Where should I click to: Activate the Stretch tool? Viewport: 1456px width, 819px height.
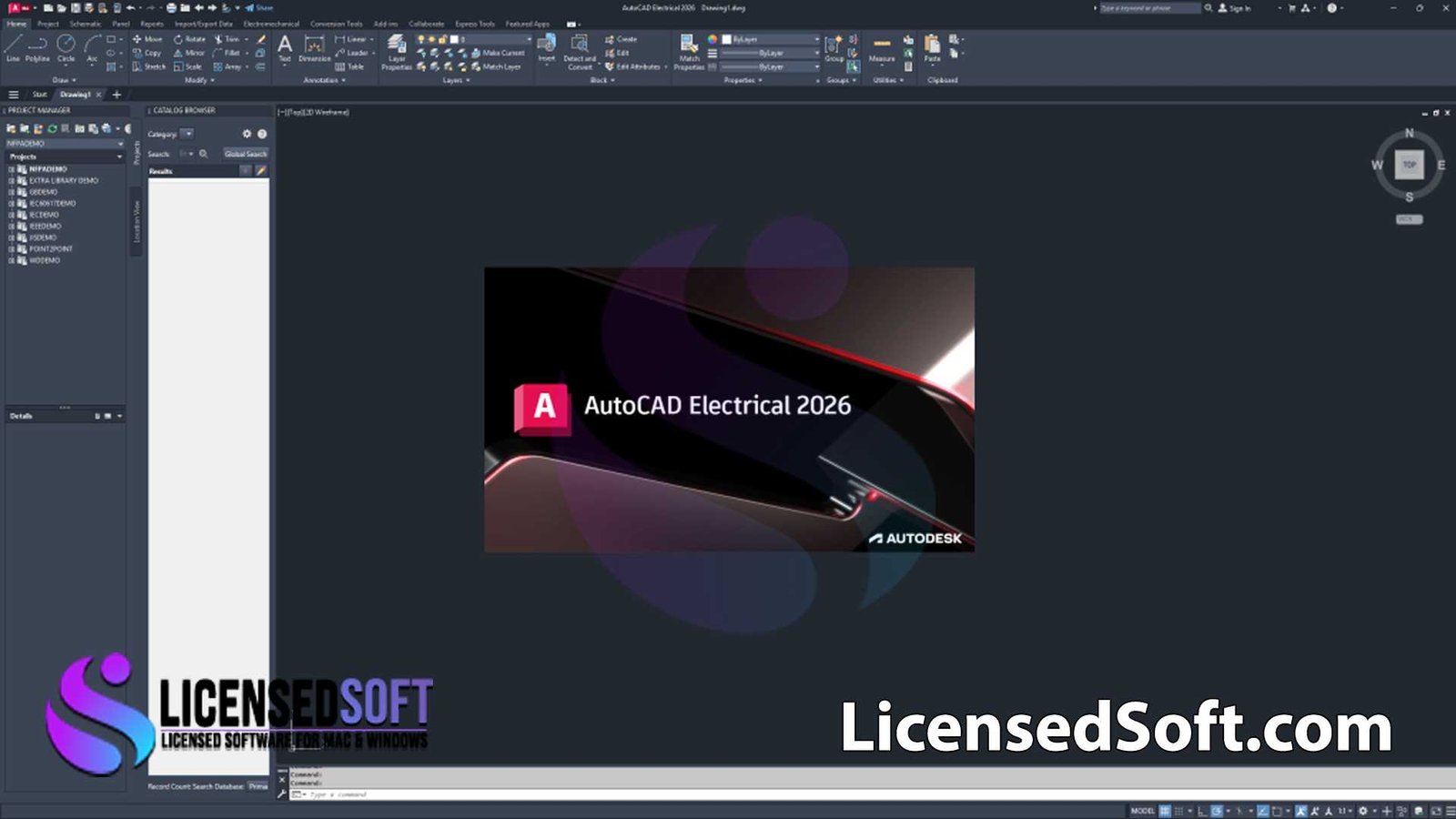point(149,66)
